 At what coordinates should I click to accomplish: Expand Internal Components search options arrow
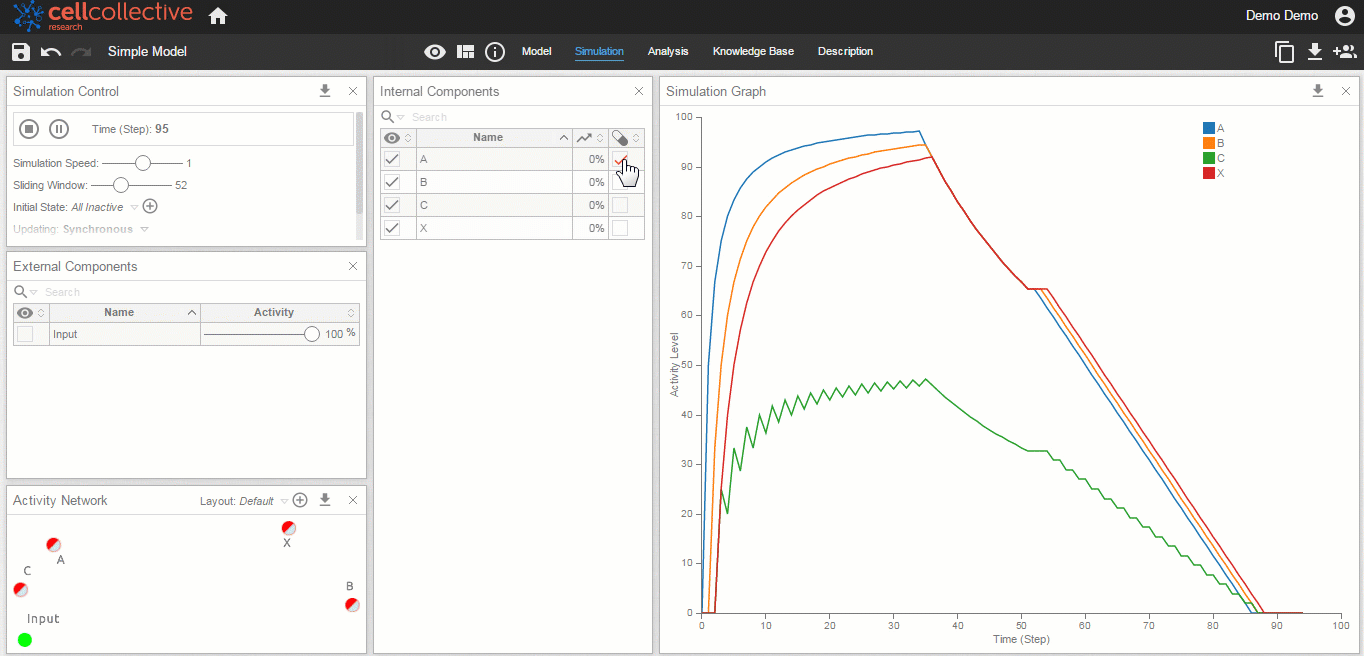click(401, 118)
